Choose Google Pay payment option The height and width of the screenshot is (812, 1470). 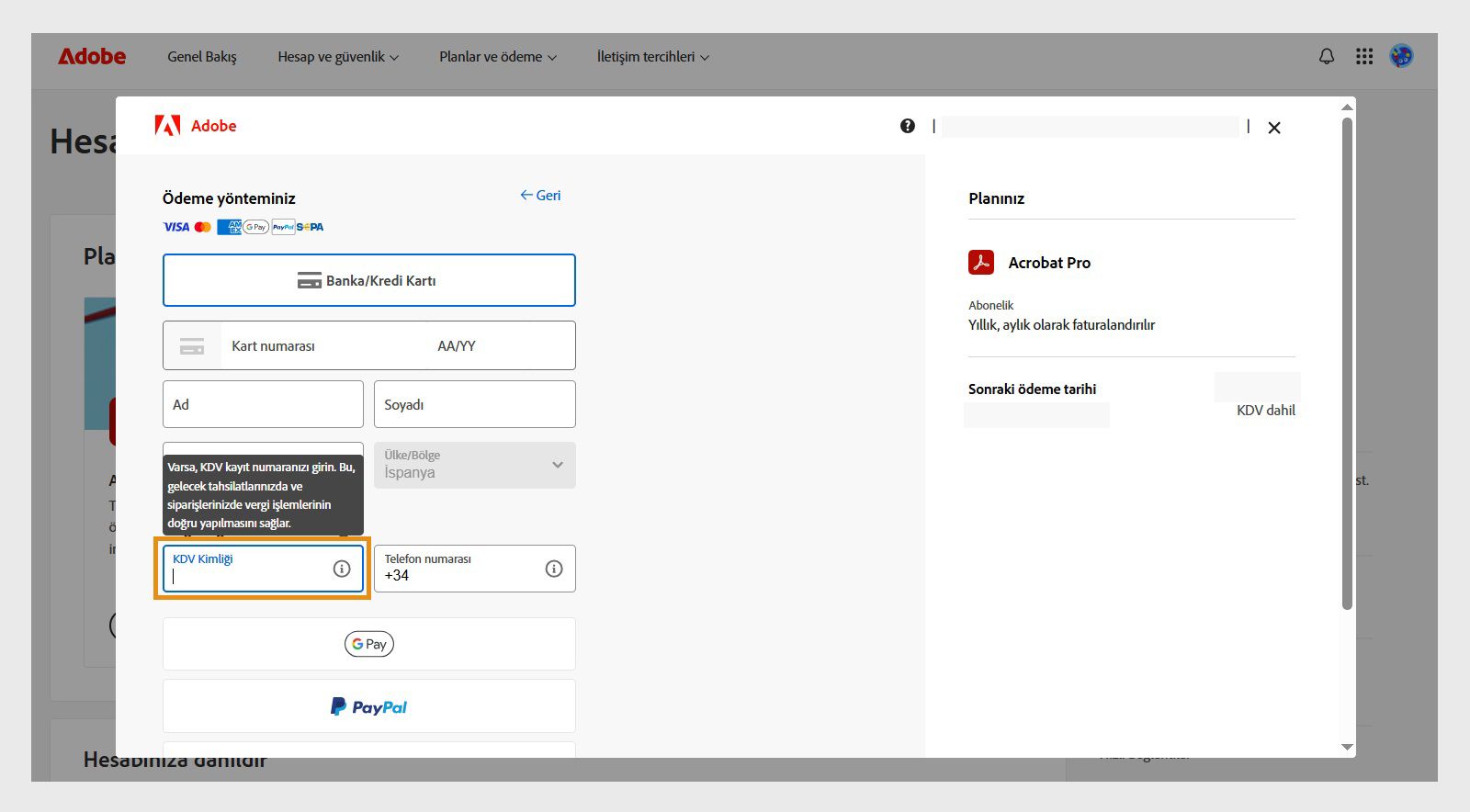tap(369, 644)
